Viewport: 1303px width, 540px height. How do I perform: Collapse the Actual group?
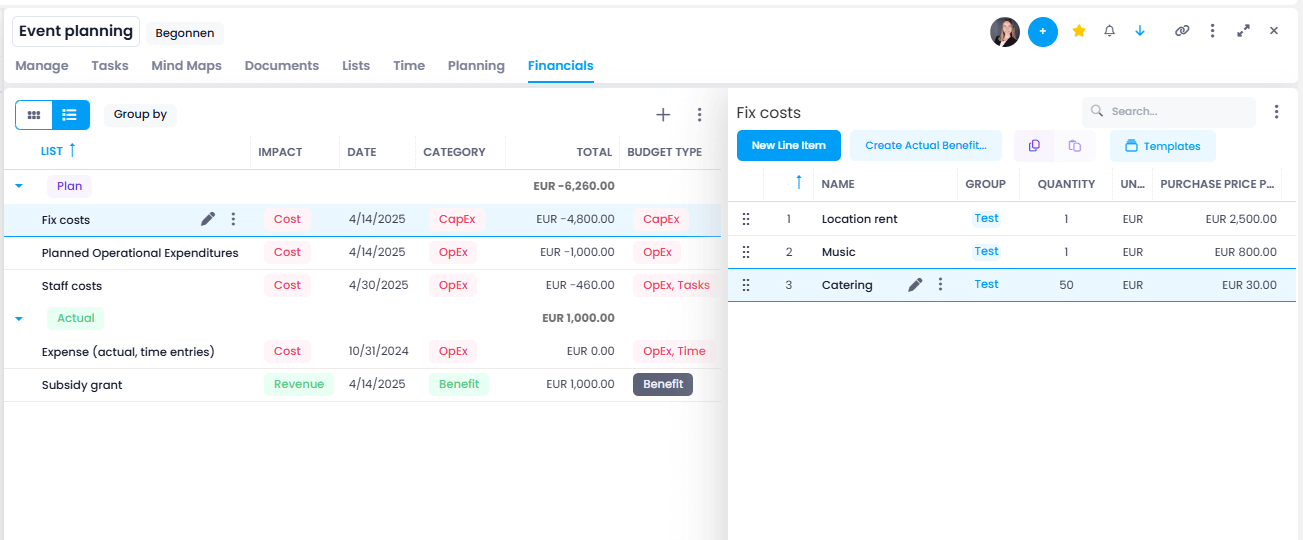[x=19, y=319]
